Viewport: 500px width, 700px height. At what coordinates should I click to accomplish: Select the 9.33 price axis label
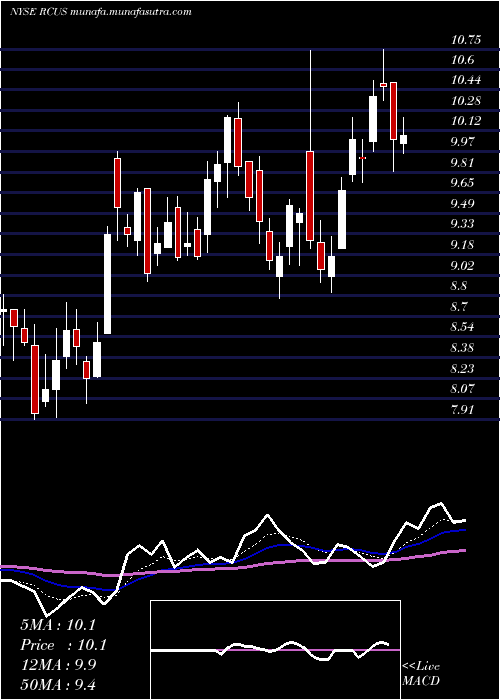tap(462, 224)
